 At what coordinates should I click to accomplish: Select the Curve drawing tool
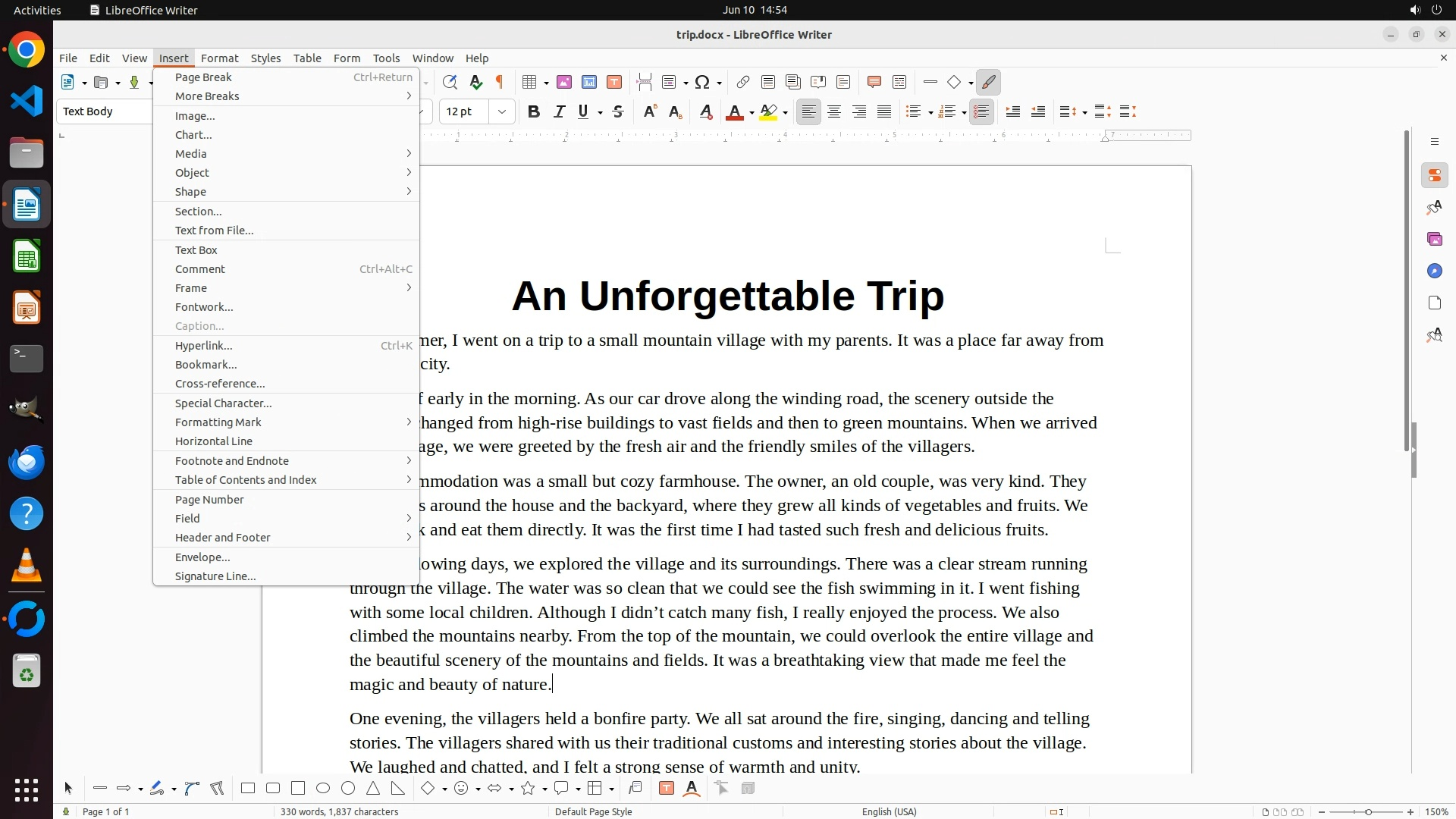tap(192, 789)
